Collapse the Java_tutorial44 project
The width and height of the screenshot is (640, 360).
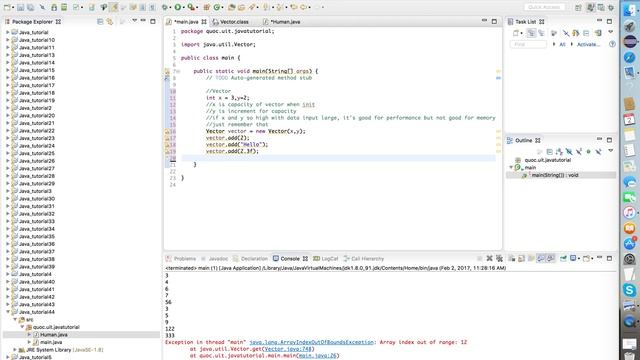coord(7,312)
